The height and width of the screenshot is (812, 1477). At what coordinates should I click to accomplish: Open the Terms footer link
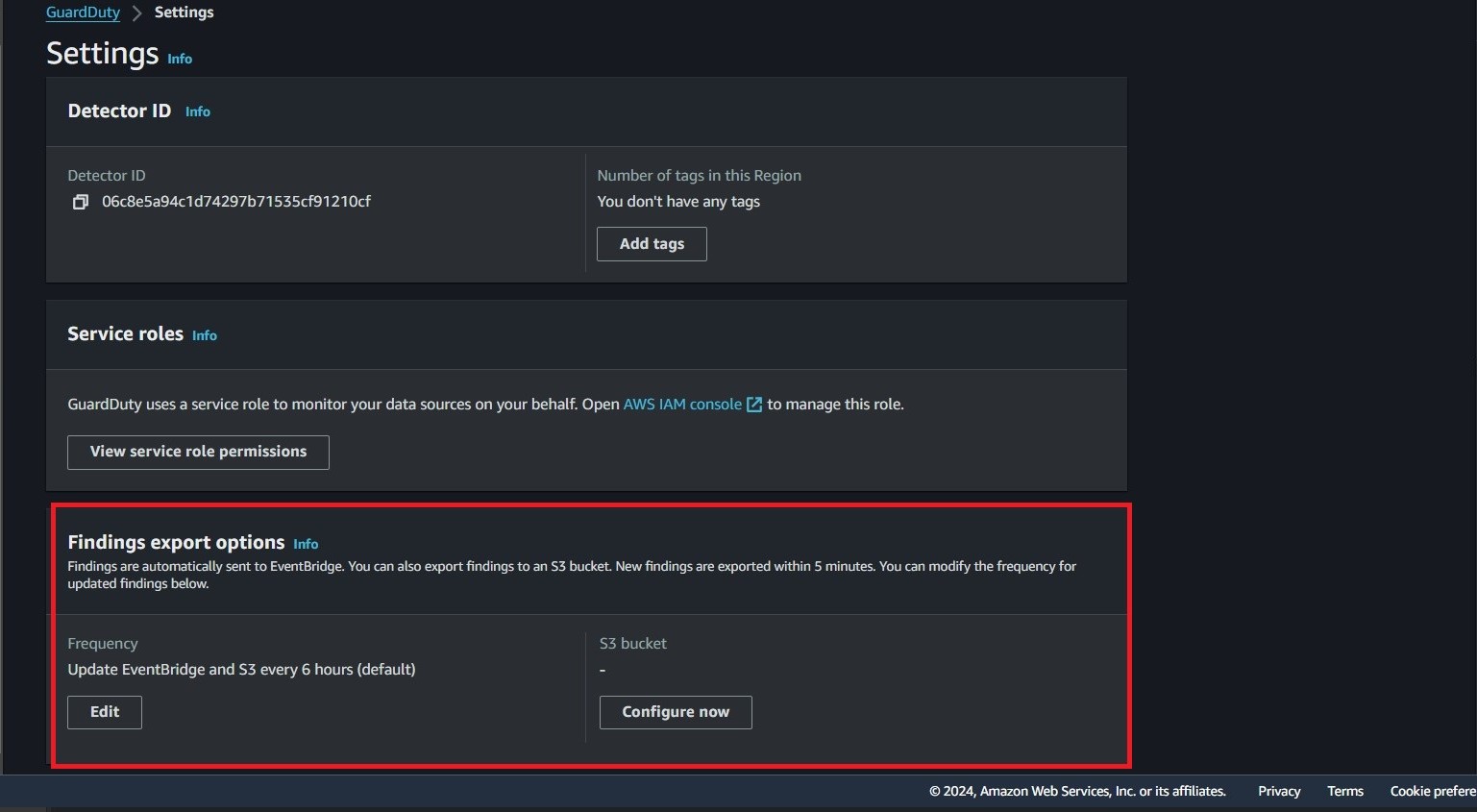point(1344,791)
